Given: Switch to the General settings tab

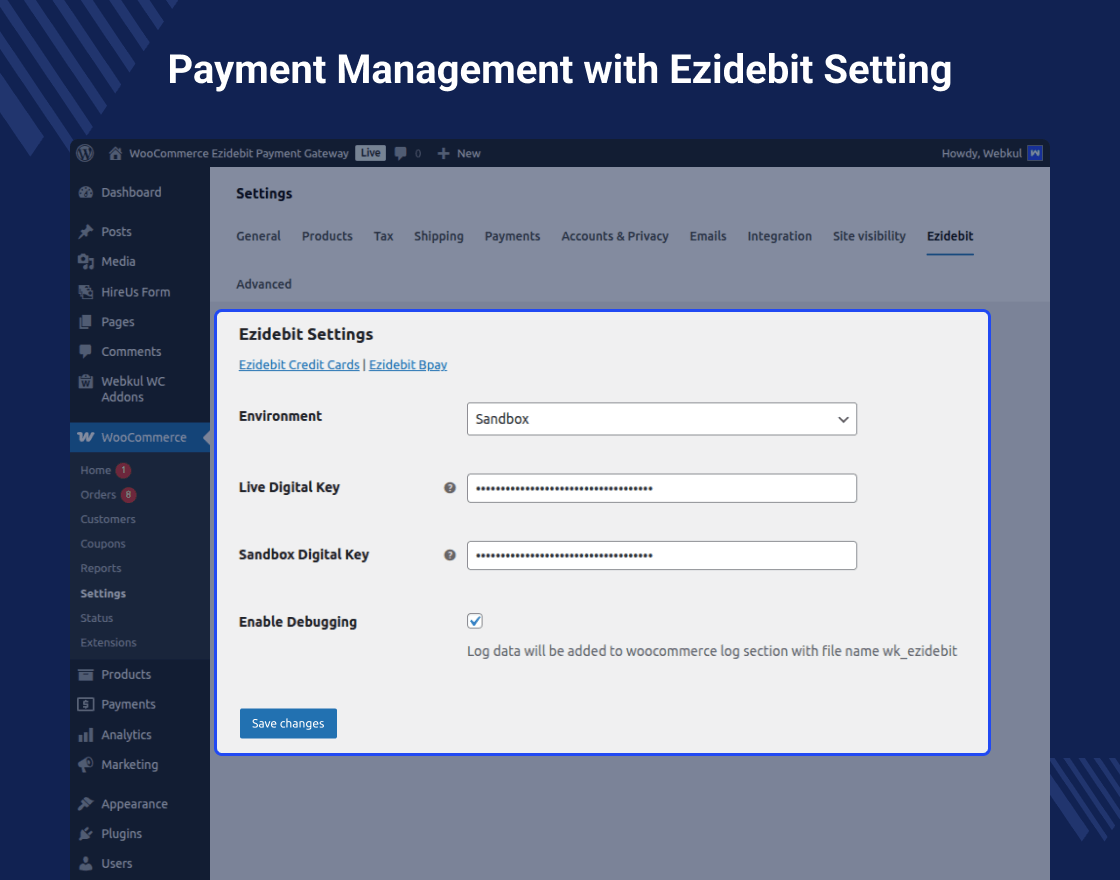Looking at the screenshot, I should click(x=259, y=236).
